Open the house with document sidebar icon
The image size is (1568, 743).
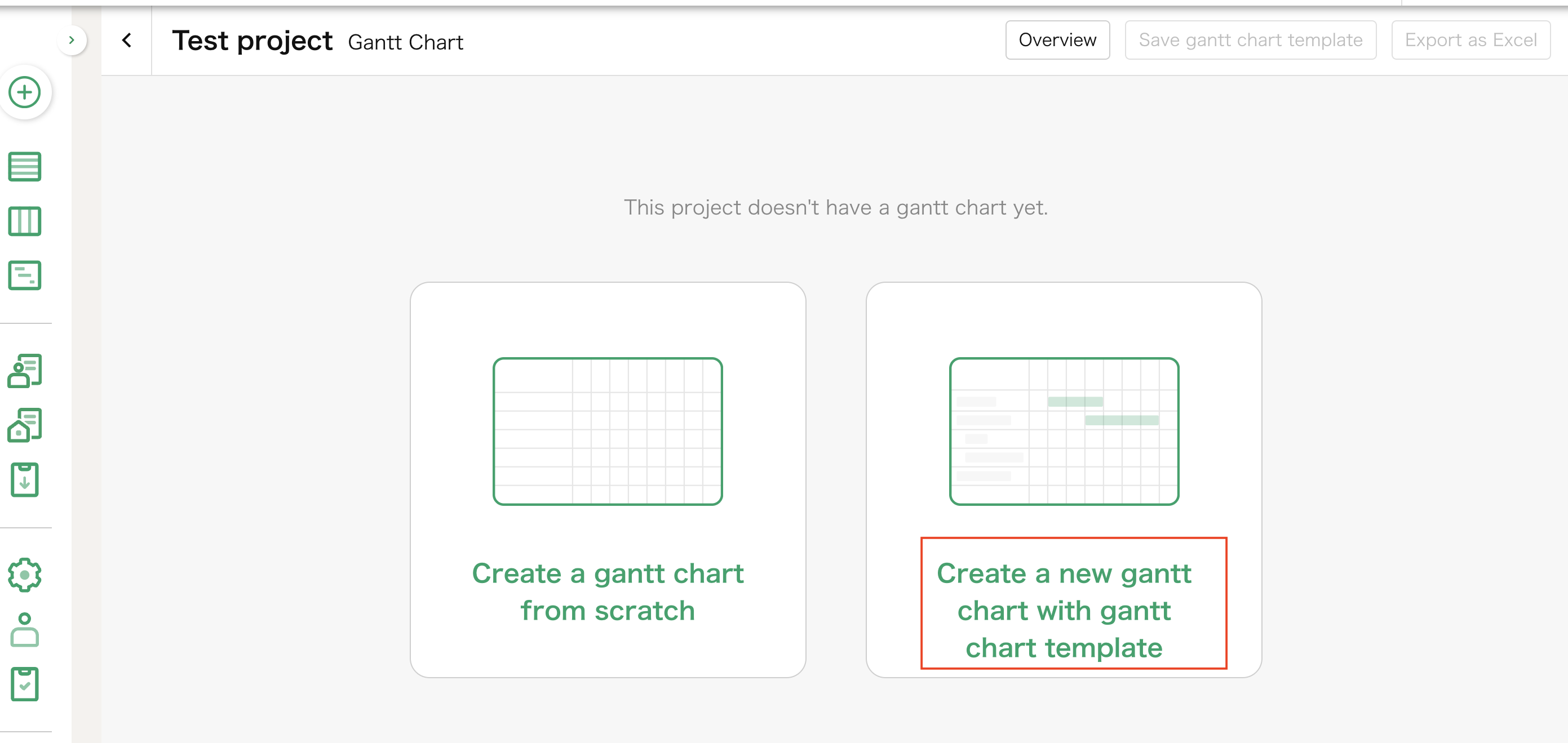(24, 425)
